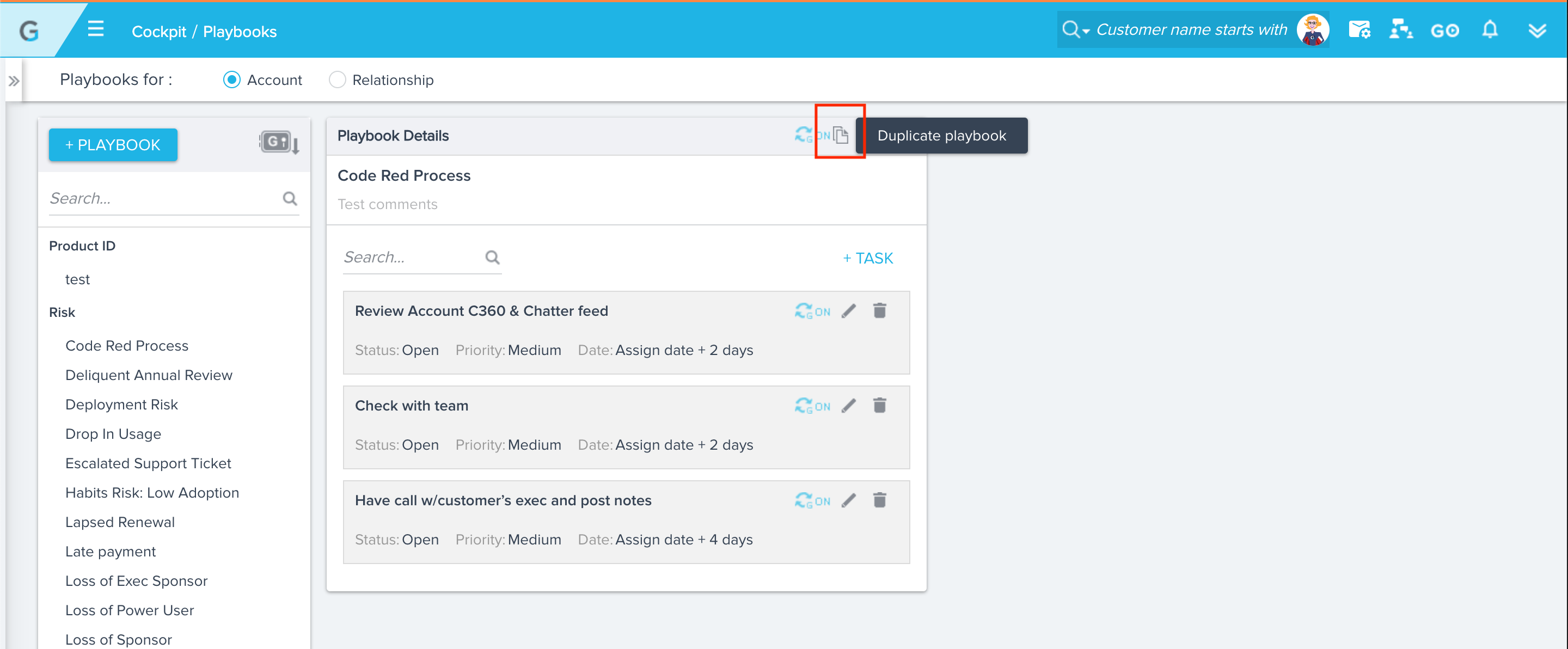
Task: Toggle playbook-level sync ON in Playbook Details
Action: [x=811, y=134]
